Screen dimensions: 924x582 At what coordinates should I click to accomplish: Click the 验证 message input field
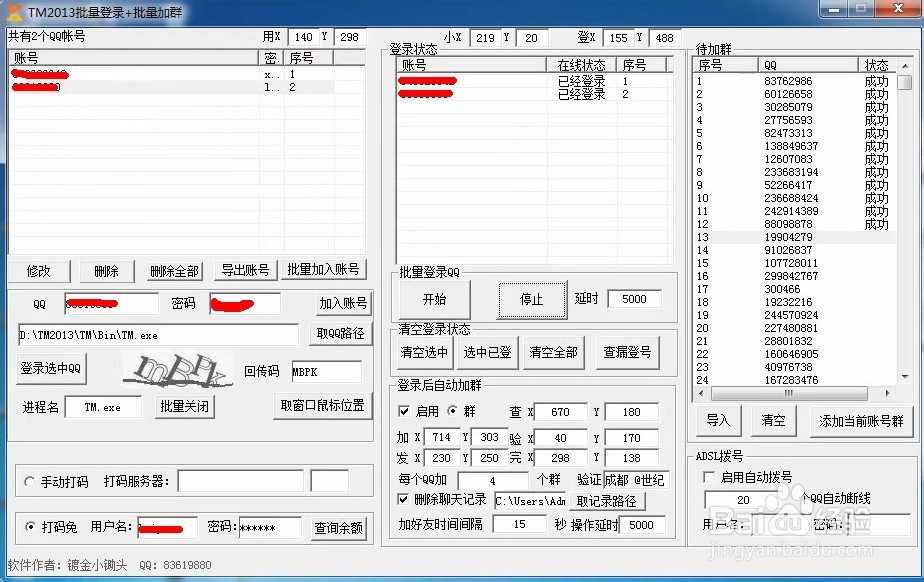636,480
